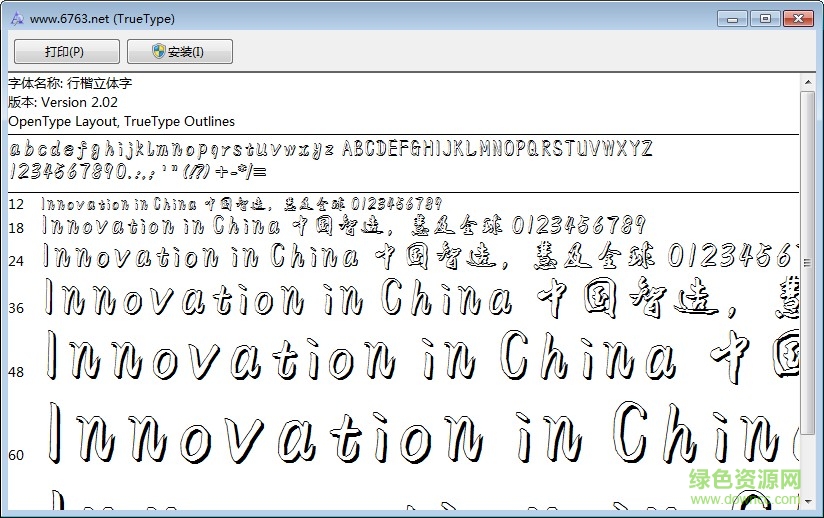Maximize the font preview window
The height and width of the screenshot is (518, 824).
[765, 18]
